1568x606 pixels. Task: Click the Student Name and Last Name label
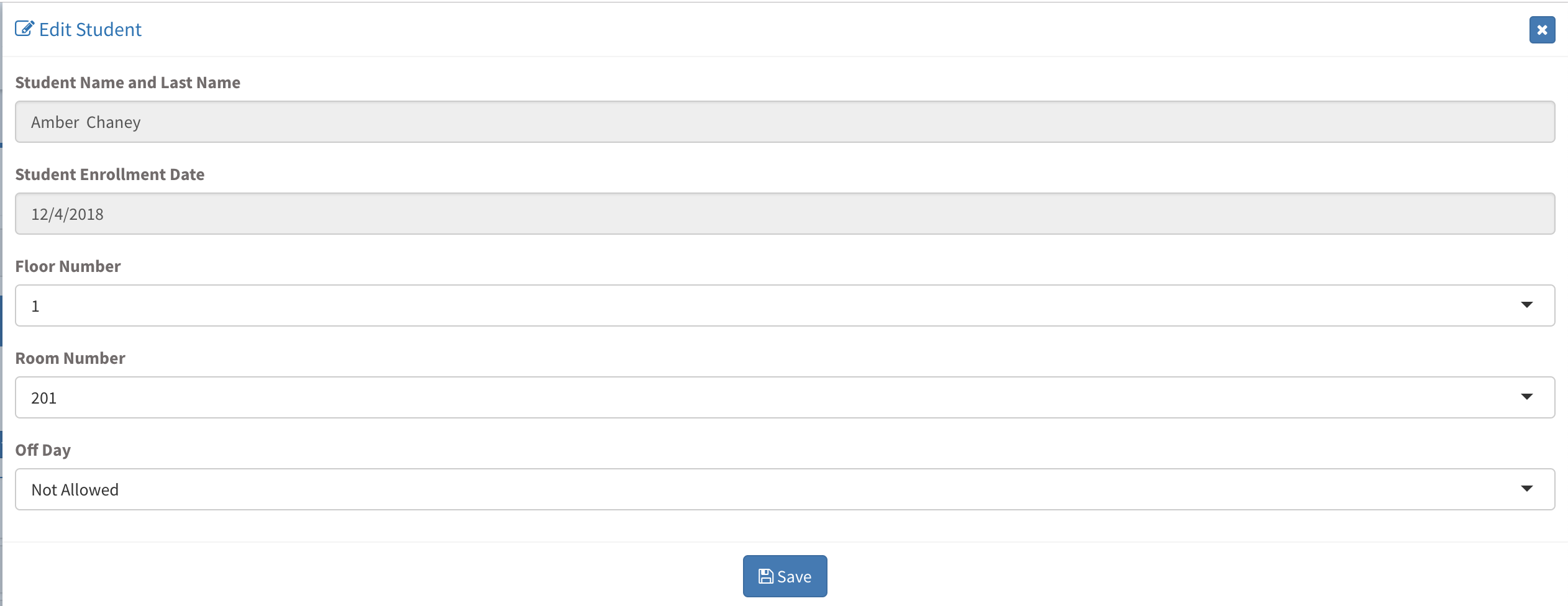[x=127, y=83]
